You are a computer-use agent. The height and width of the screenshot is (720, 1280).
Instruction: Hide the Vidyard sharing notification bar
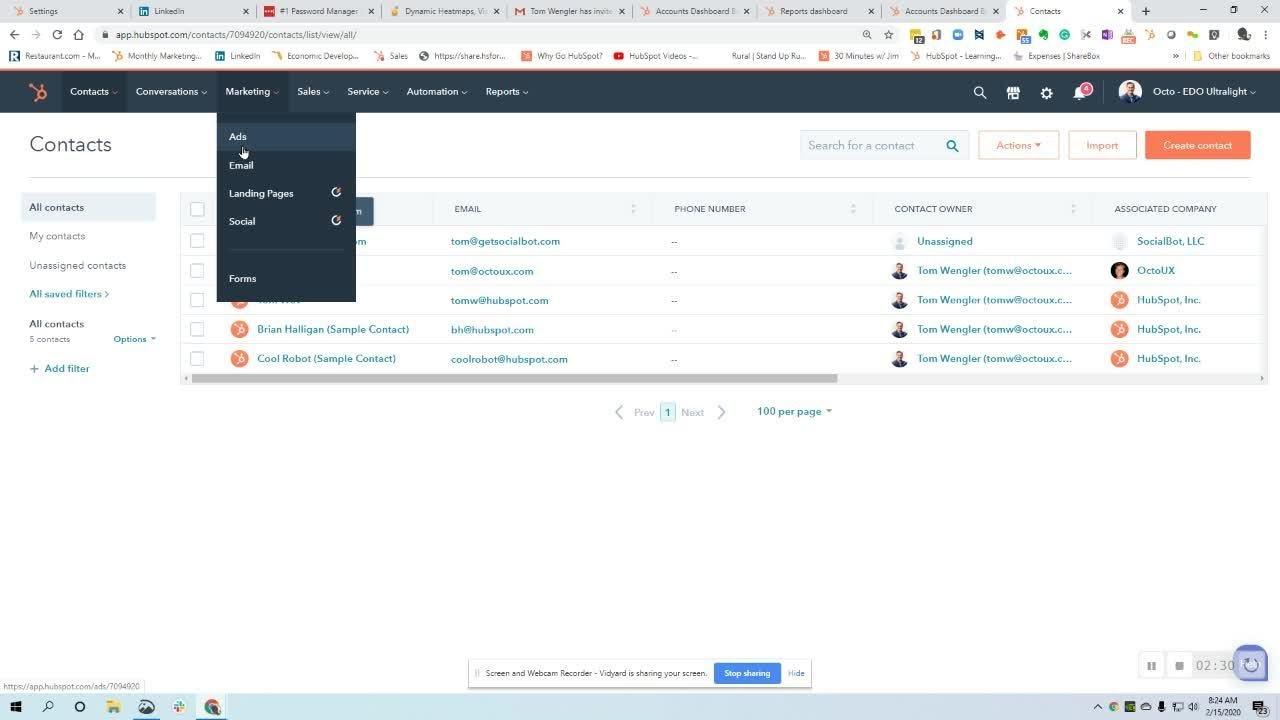[796, 673]
